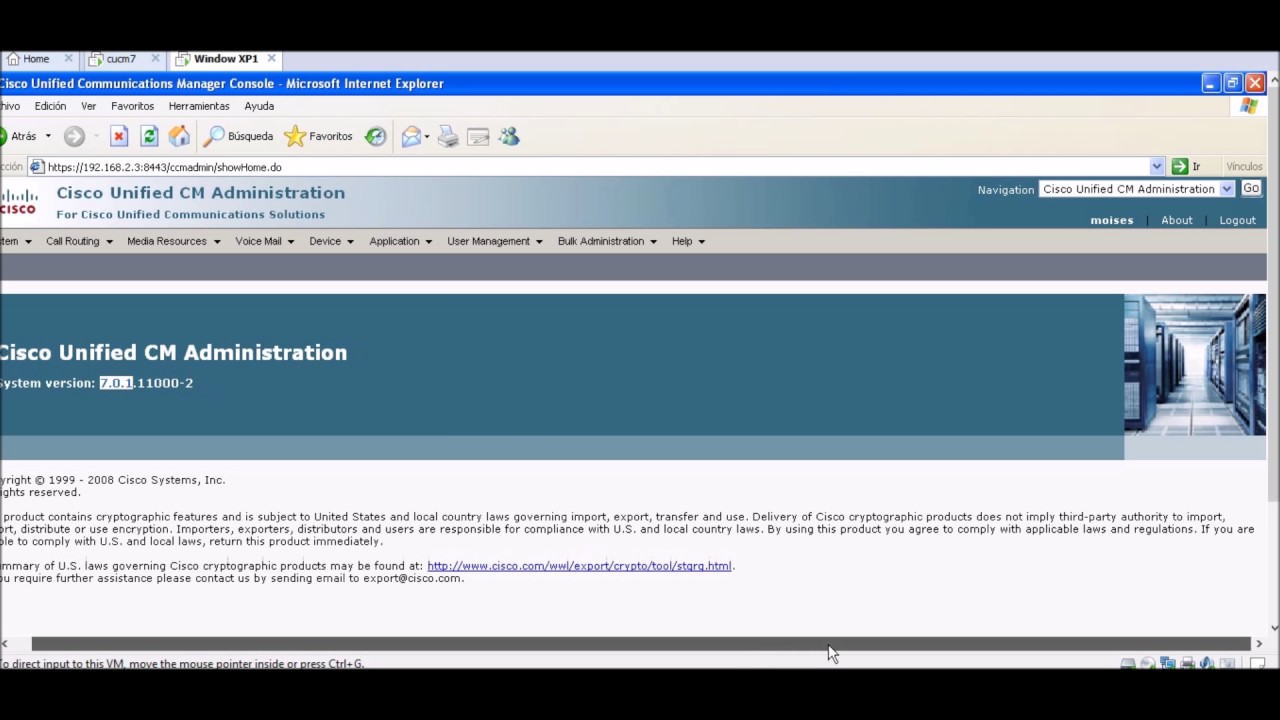Click the horizontal scrollbar right arrow
1280x720 pixels.
(x=1259, y=644)
